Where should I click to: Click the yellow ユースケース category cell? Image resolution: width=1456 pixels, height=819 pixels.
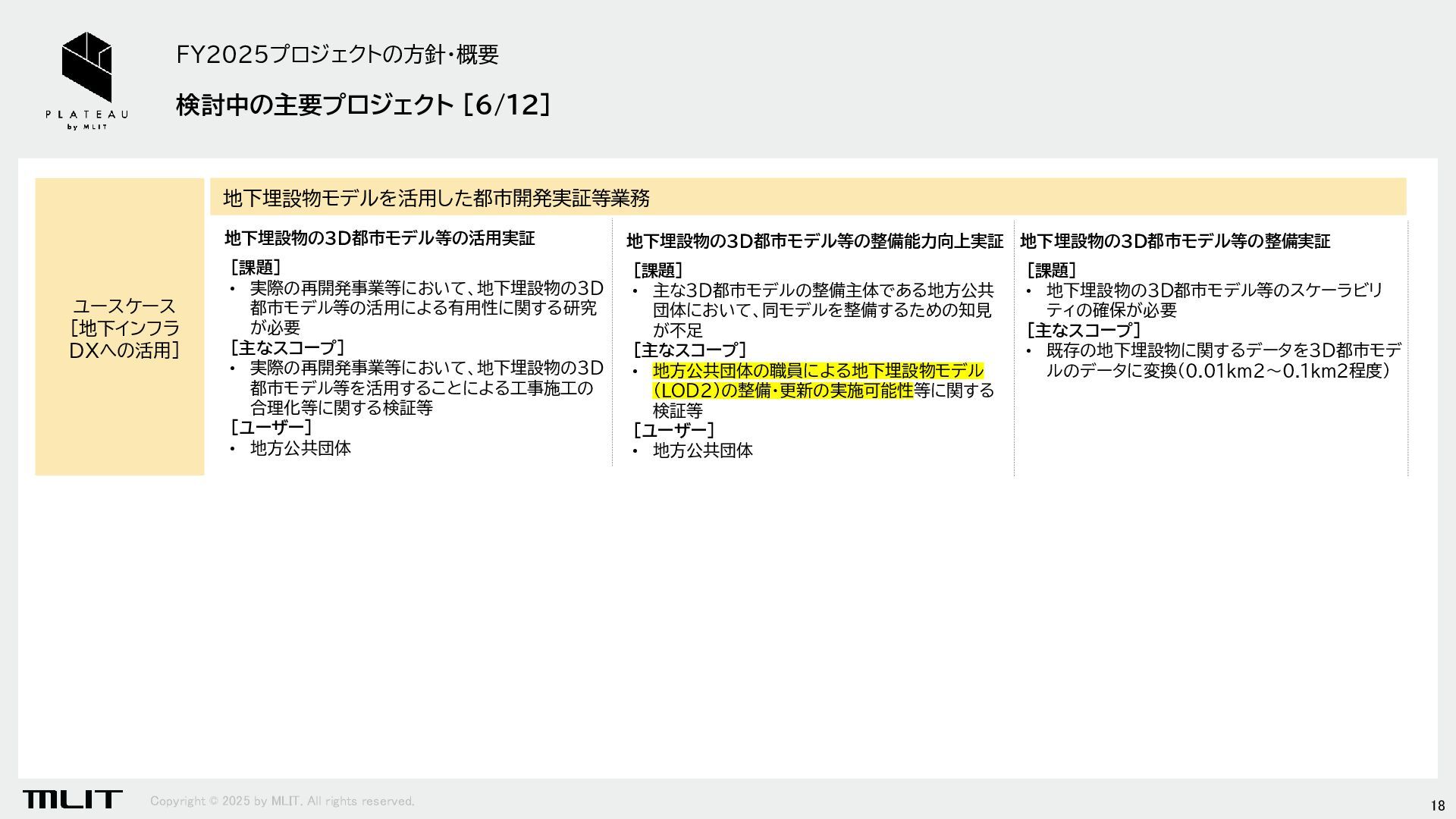[120, 327]
